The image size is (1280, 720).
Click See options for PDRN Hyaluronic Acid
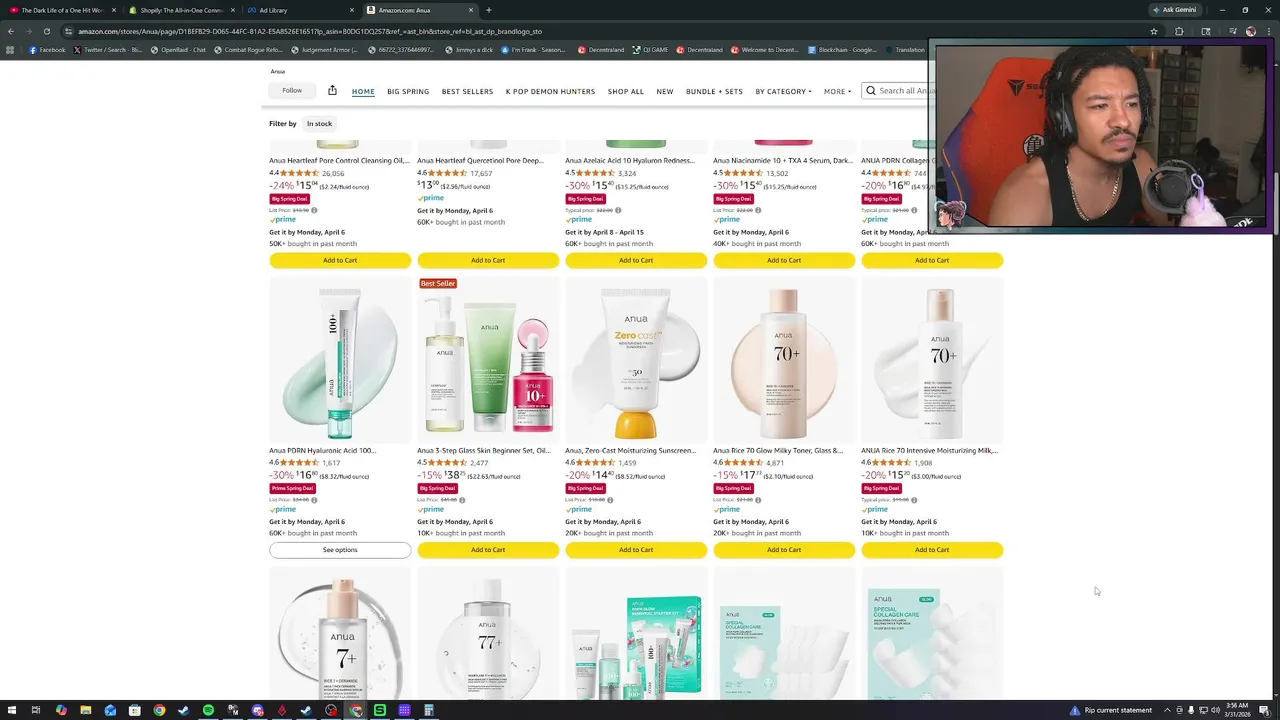tap(340, 550)
